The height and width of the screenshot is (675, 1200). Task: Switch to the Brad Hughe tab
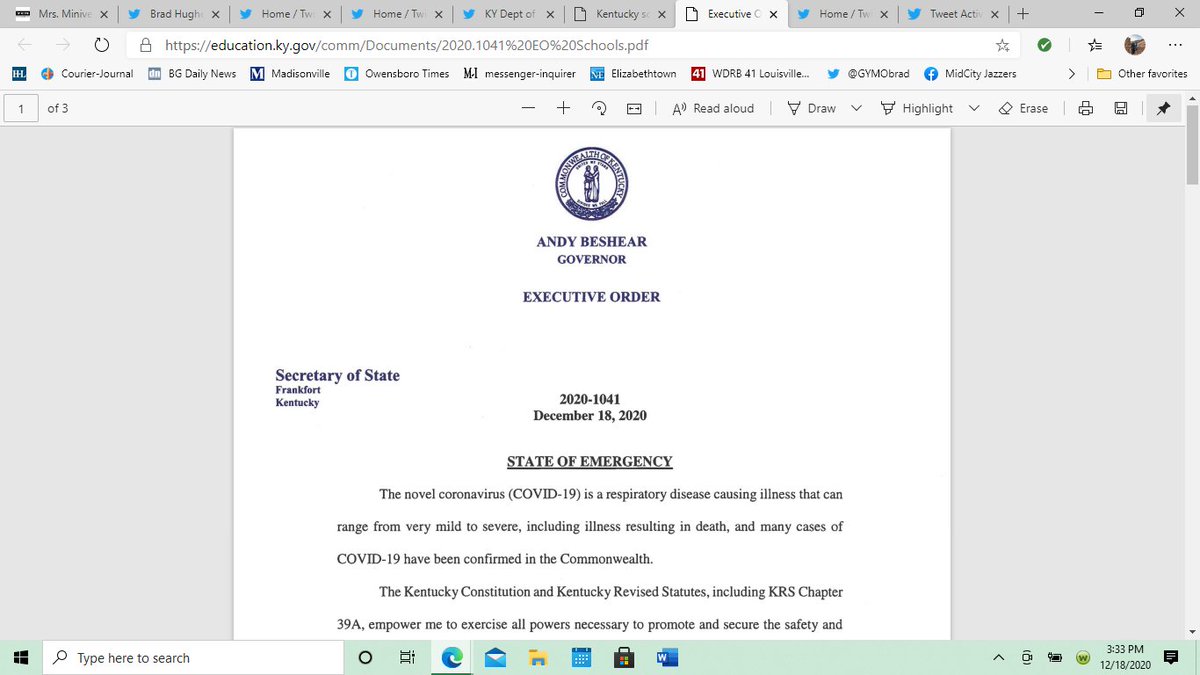tap(173, 14)
